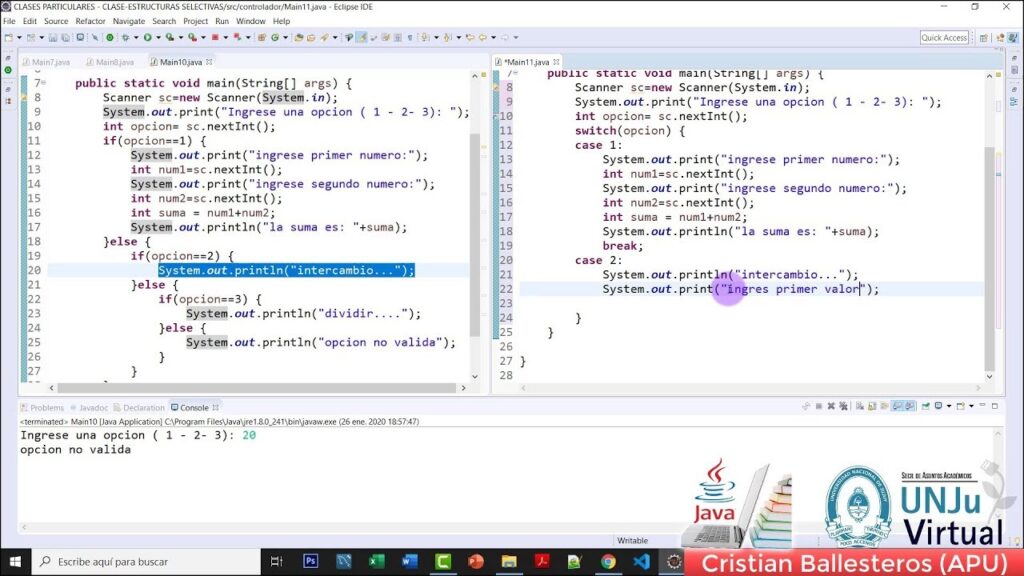The image size is (1024, 576).
Task: Open the Refactor menu
Action: tap(90, 21)
